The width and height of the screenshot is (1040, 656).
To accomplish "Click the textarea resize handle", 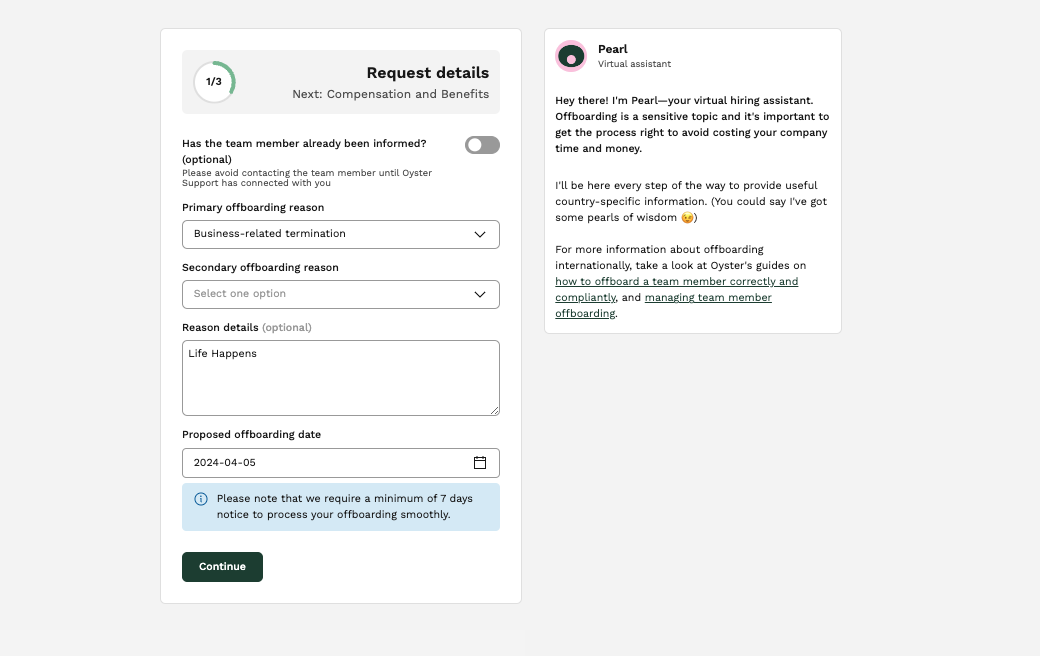I will point(495,411).
